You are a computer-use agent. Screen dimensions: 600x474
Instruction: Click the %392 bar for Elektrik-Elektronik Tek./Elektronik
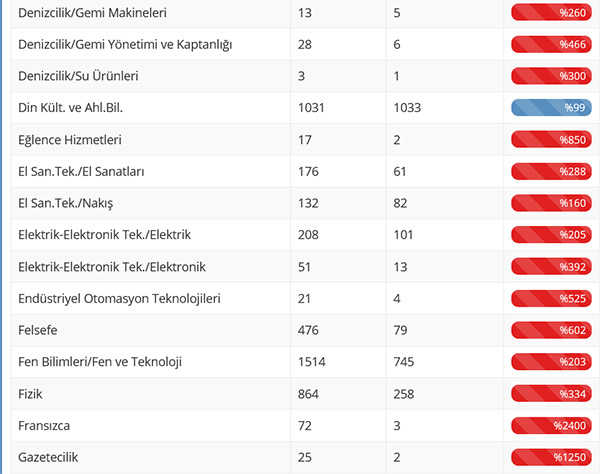point(553,267)
